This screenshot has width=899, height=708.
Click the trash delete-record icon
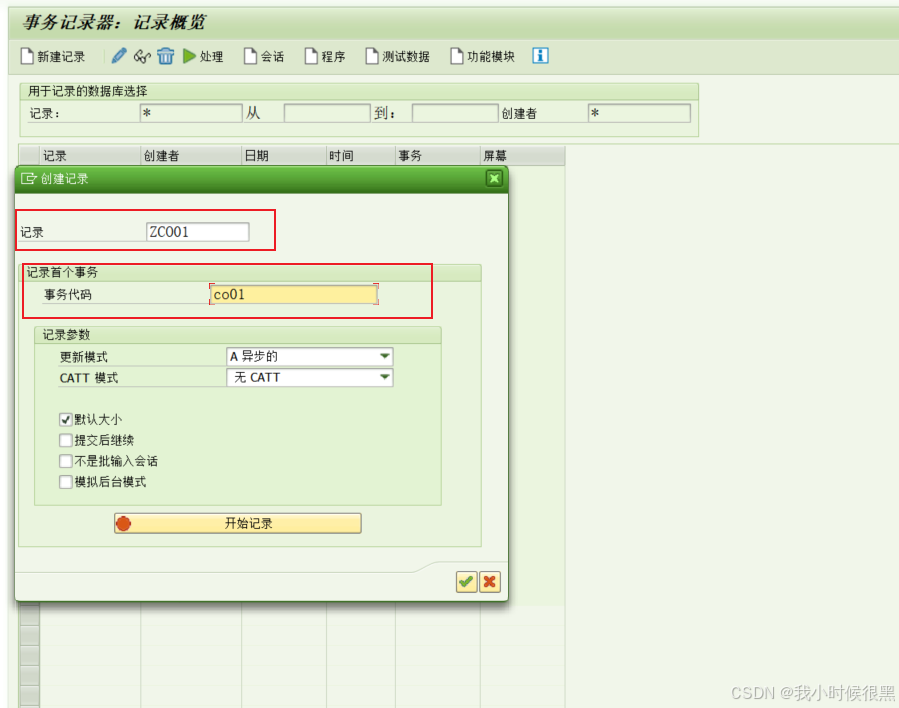click(166, 56)
